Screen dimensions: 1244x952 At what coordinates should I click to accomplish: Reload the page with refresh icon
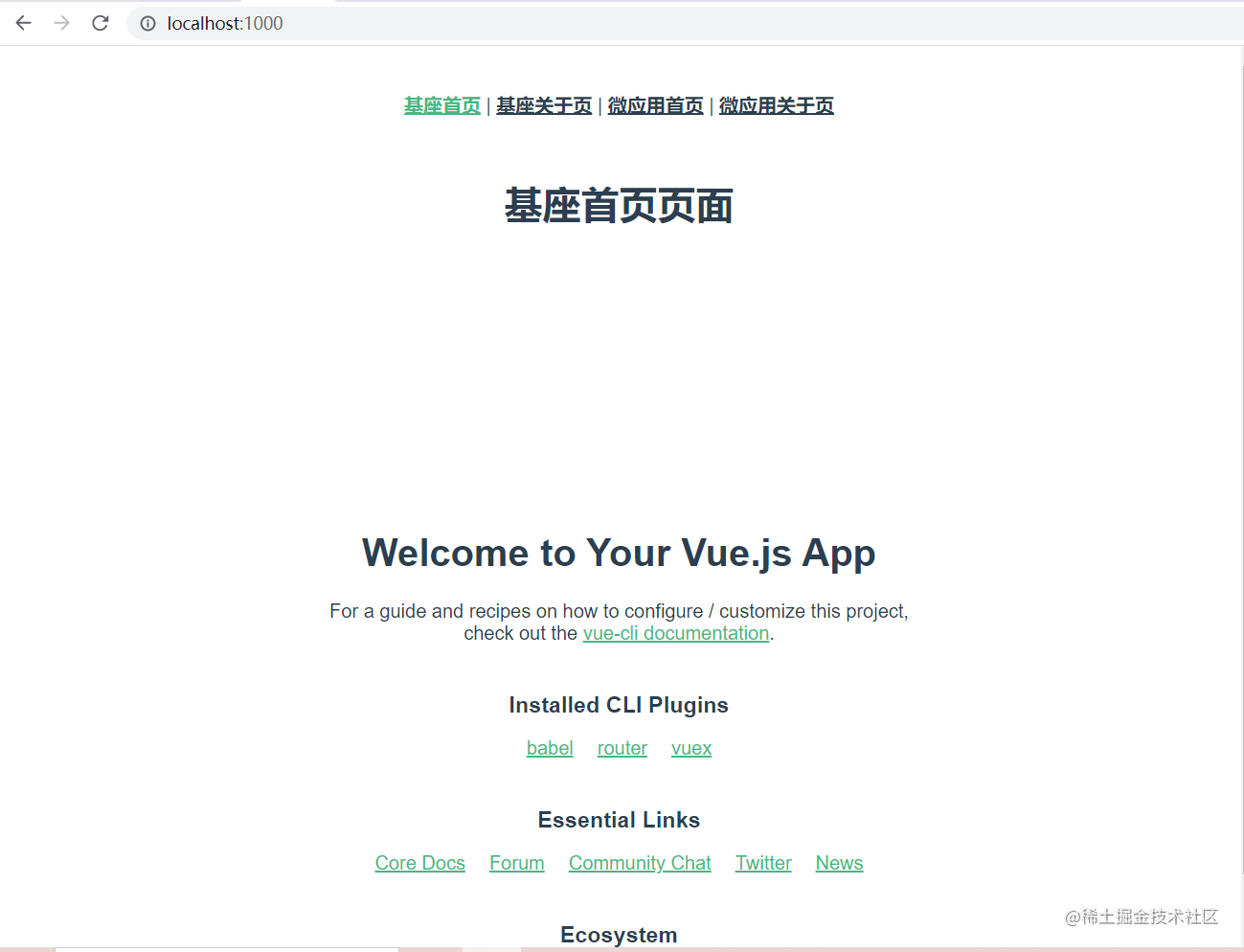tap(101, 23)
